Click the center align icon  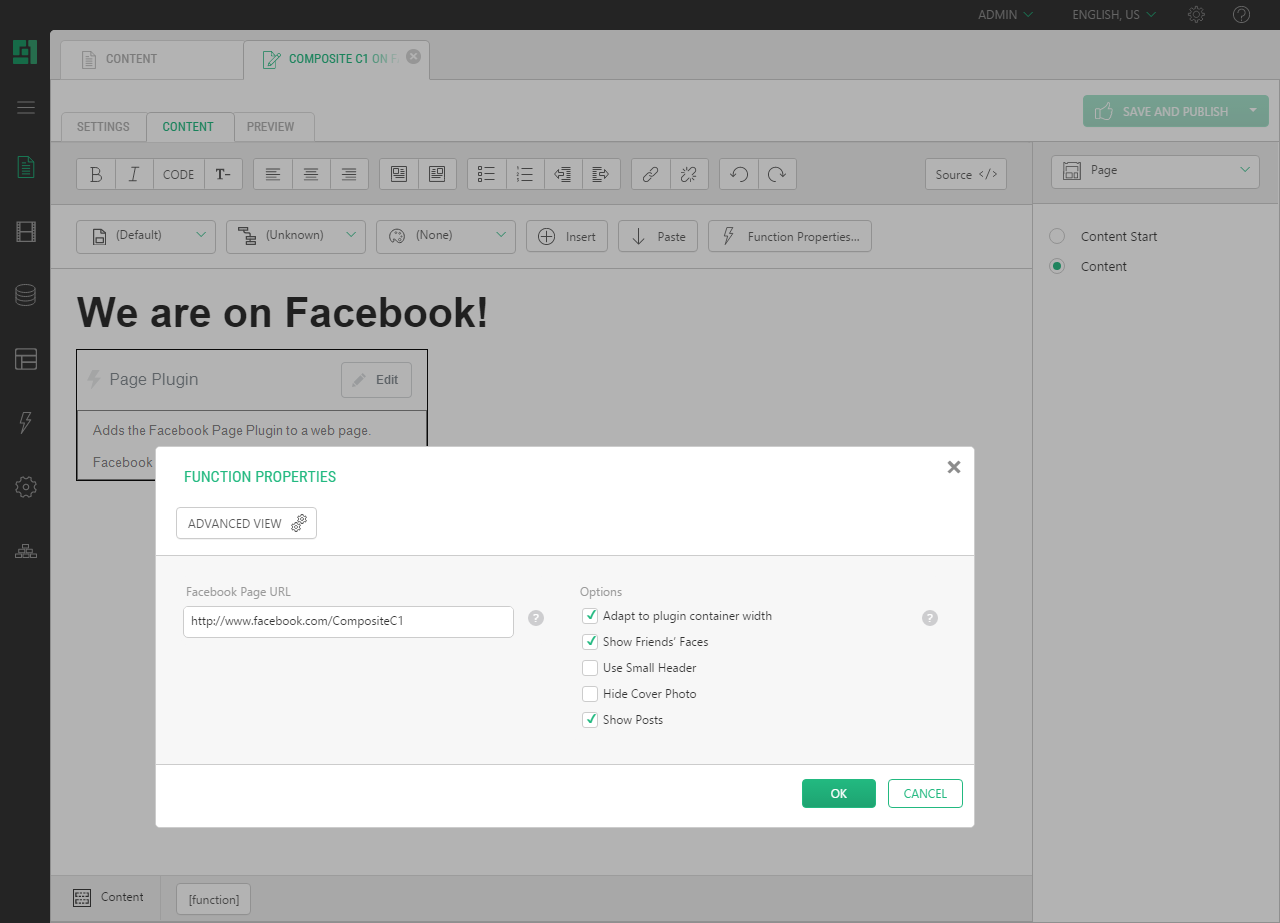pyautogui.click(x=311, y=174)
